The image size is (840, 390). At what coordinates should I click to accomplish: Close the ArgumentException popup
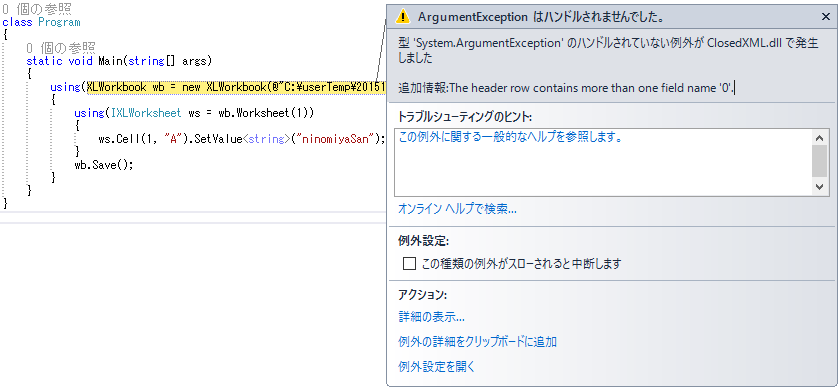tap(826, 17)
